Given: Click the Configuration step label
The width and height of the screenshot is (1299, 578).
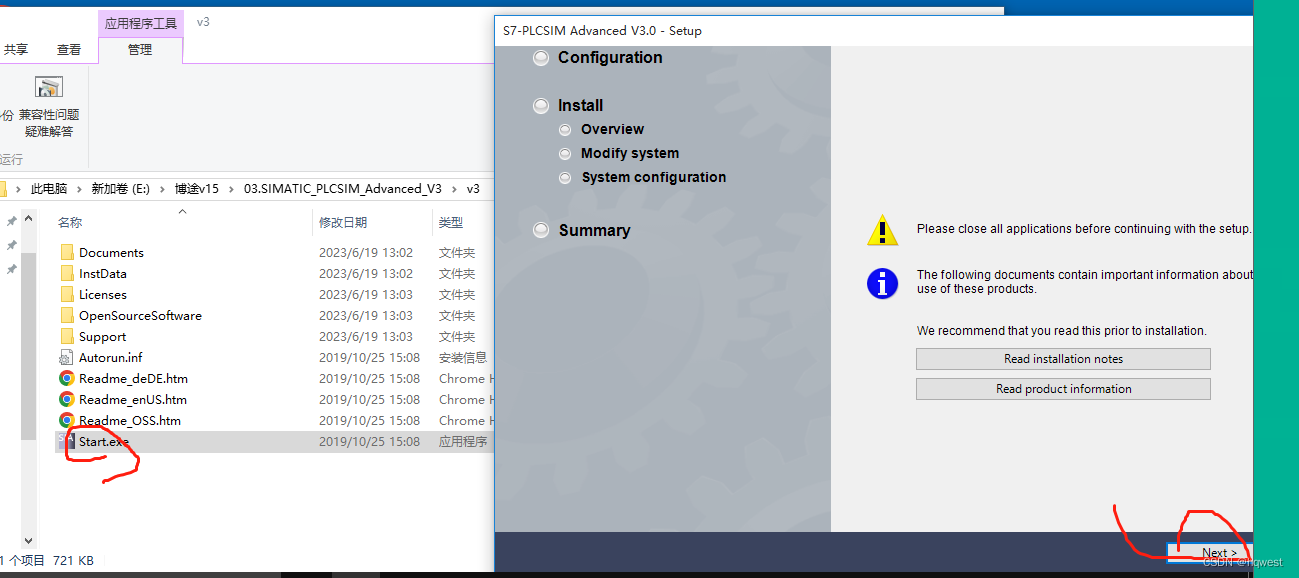Looking at the screenshot, I should pyautogui.click(x=610, y=58).
